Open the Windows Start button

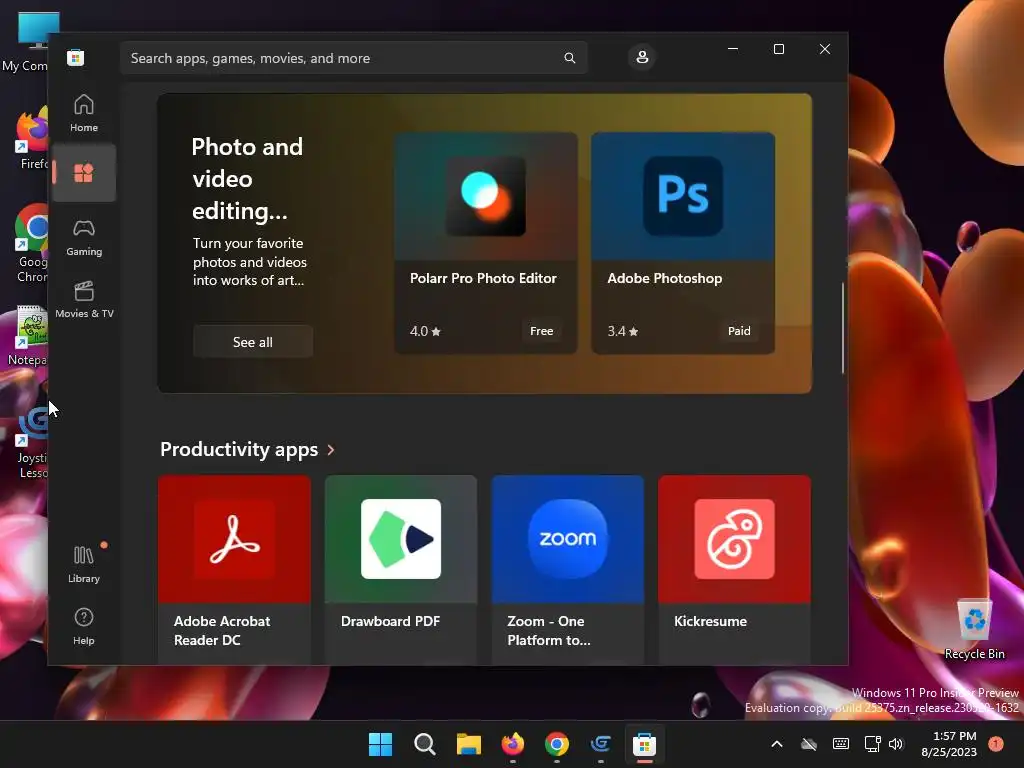click(380, 744)
